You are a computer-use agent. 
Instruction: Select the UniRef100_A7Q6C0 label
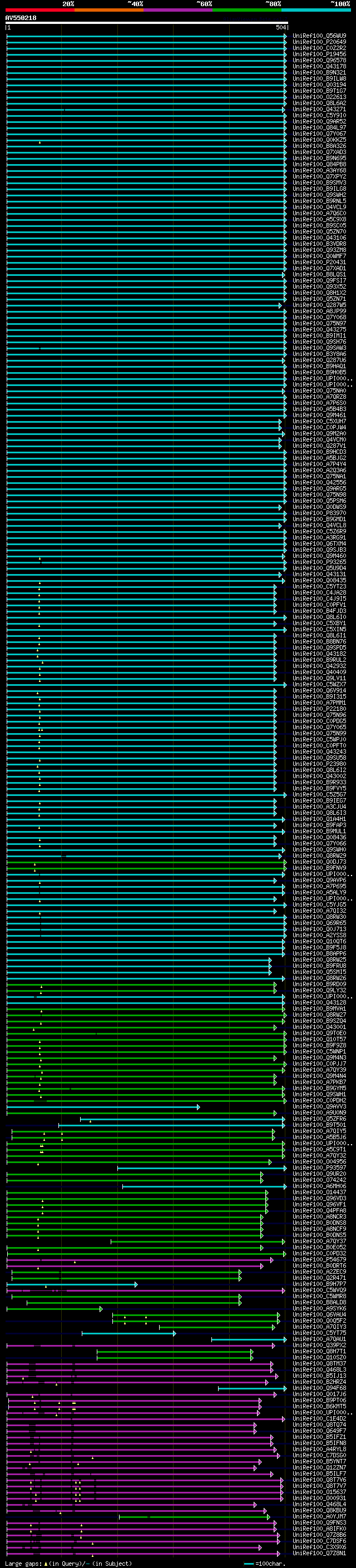pos(319,214)
